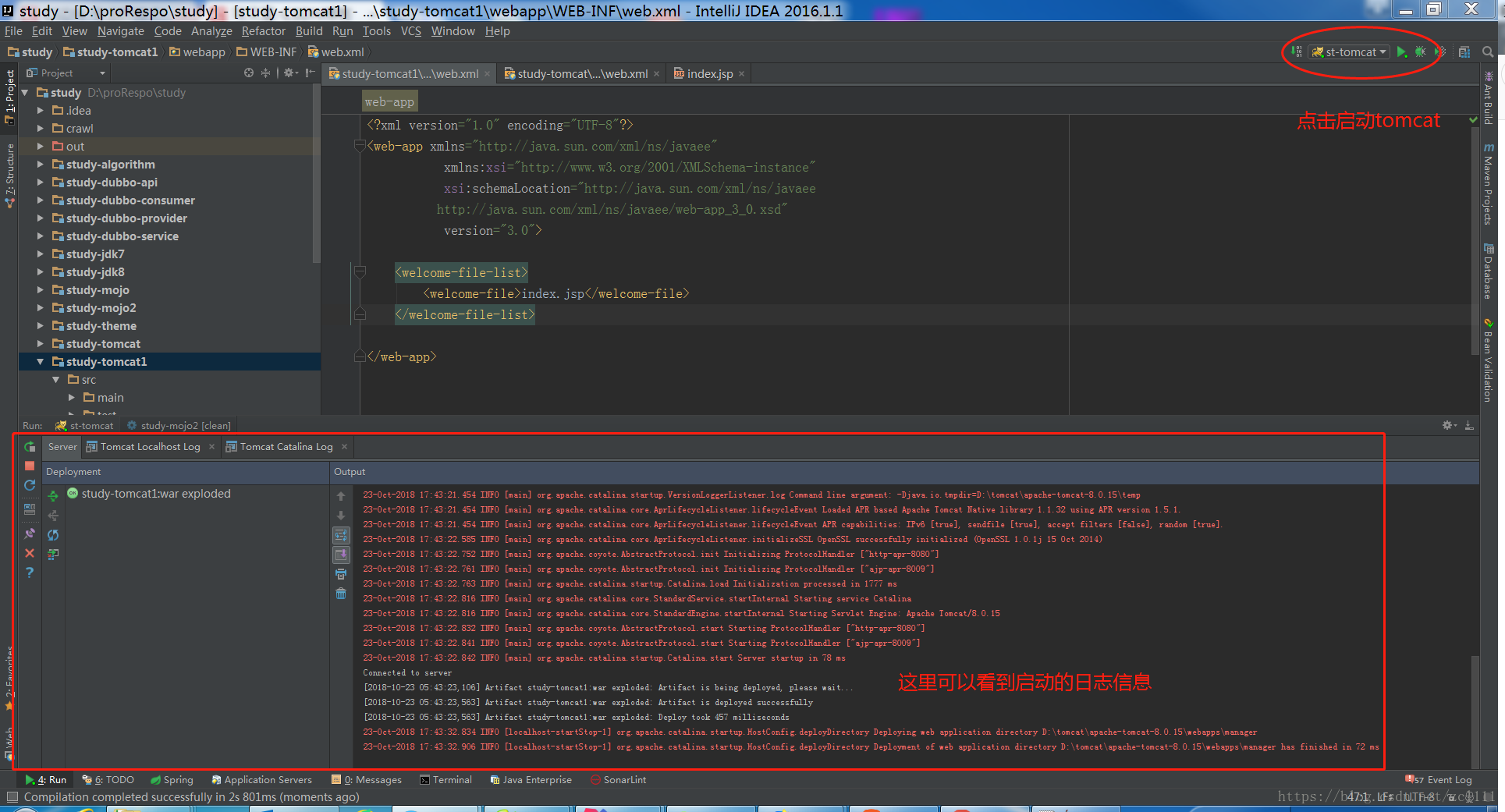
Task: Open the Database side panel
Action: (1489, 271)
